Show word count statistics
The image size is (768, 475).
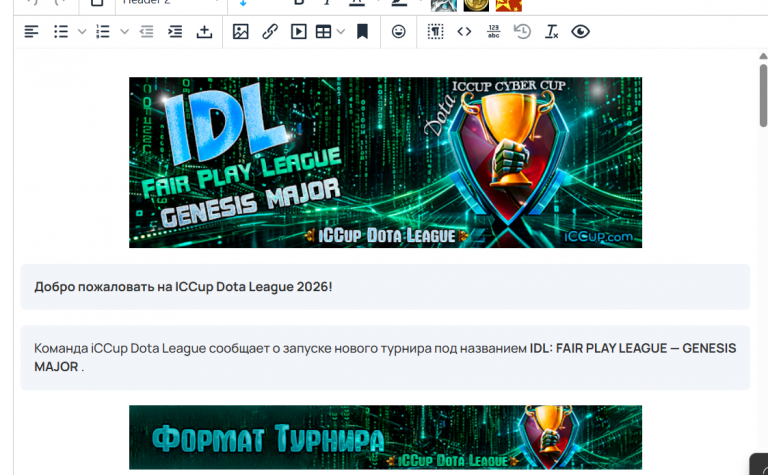(x=494, y=32)
